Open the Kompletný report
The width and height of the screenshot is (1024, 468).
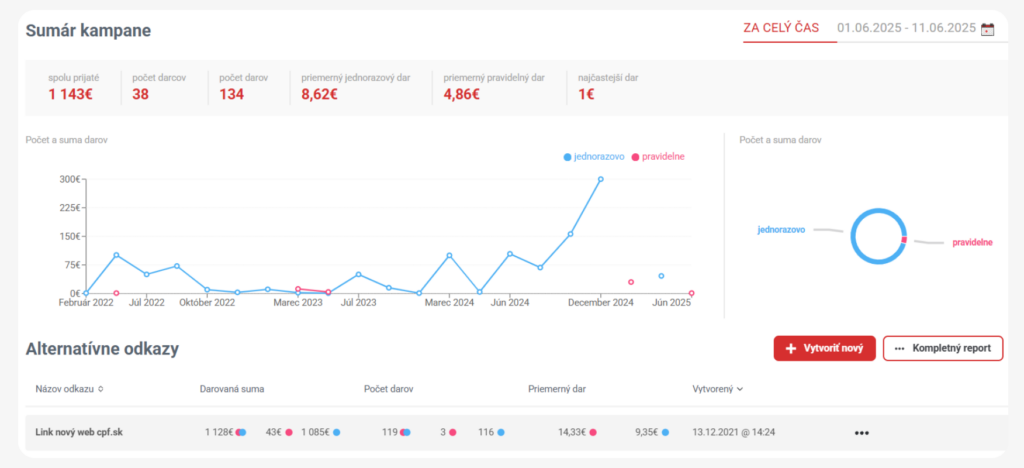[x=942, y=349]
